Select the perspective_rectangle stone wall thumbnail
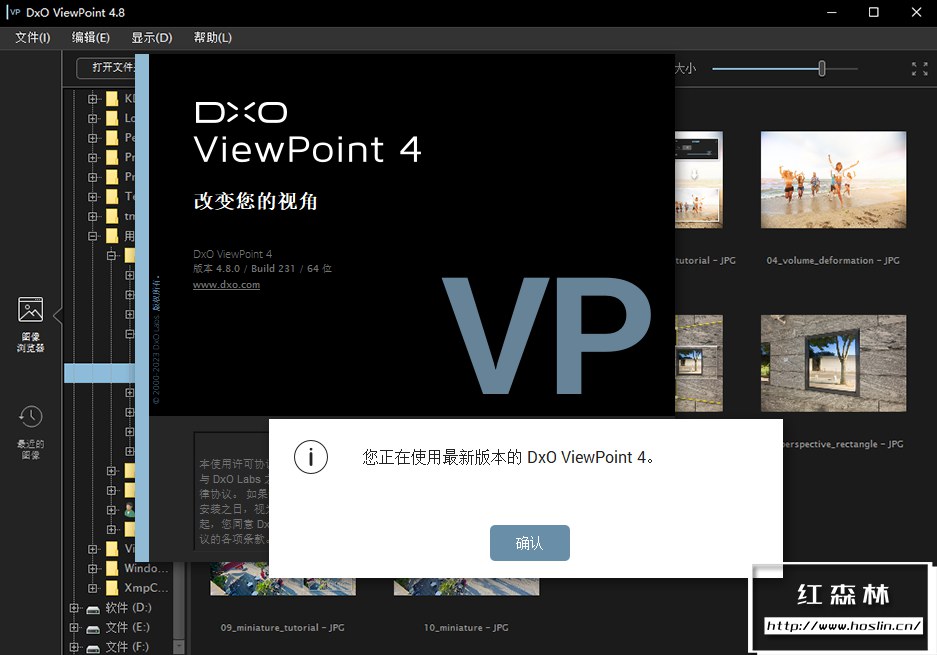 point(833,363)
